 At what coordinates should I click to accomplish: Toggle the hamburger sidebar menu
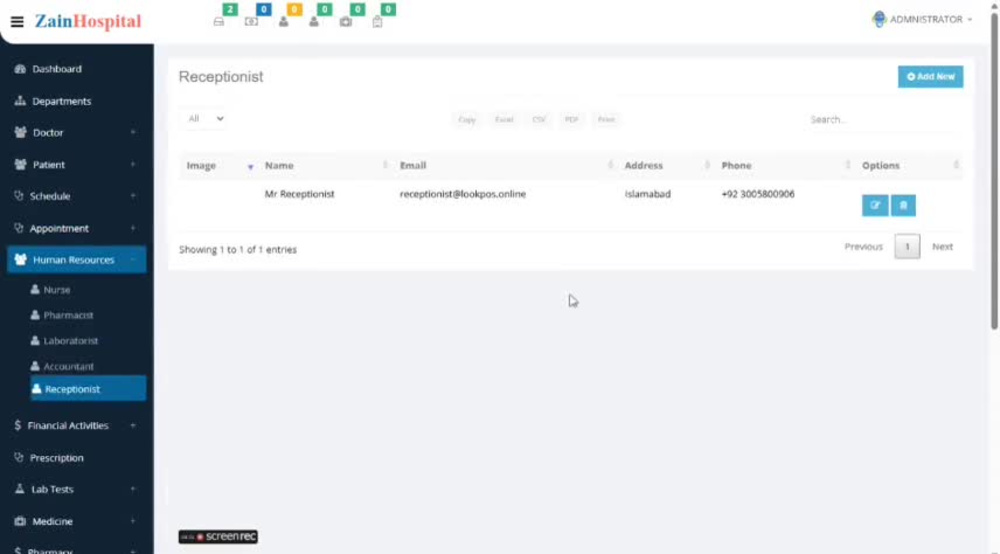17,22
